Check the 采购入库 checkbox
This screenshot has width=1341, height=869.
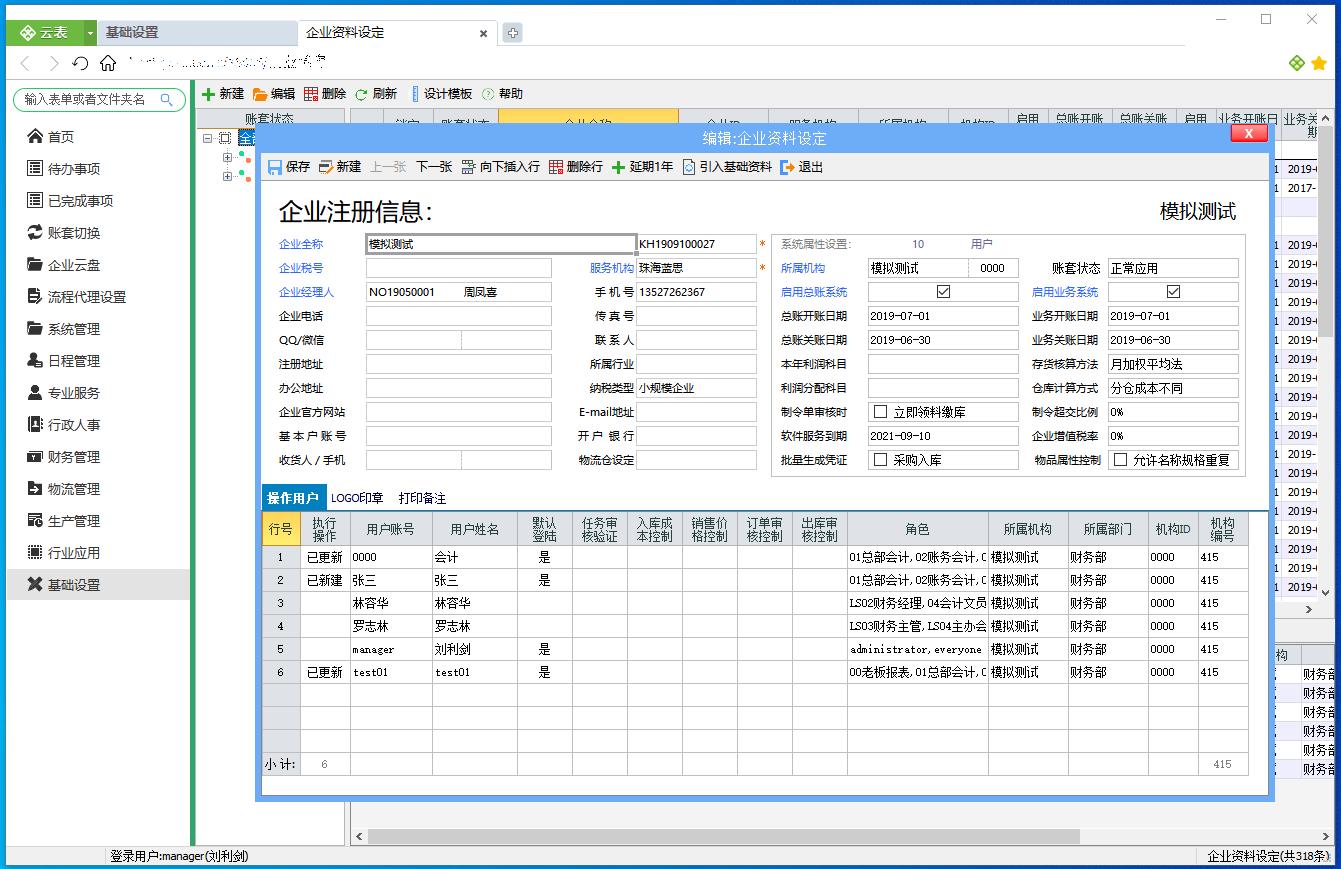point(878,459)
